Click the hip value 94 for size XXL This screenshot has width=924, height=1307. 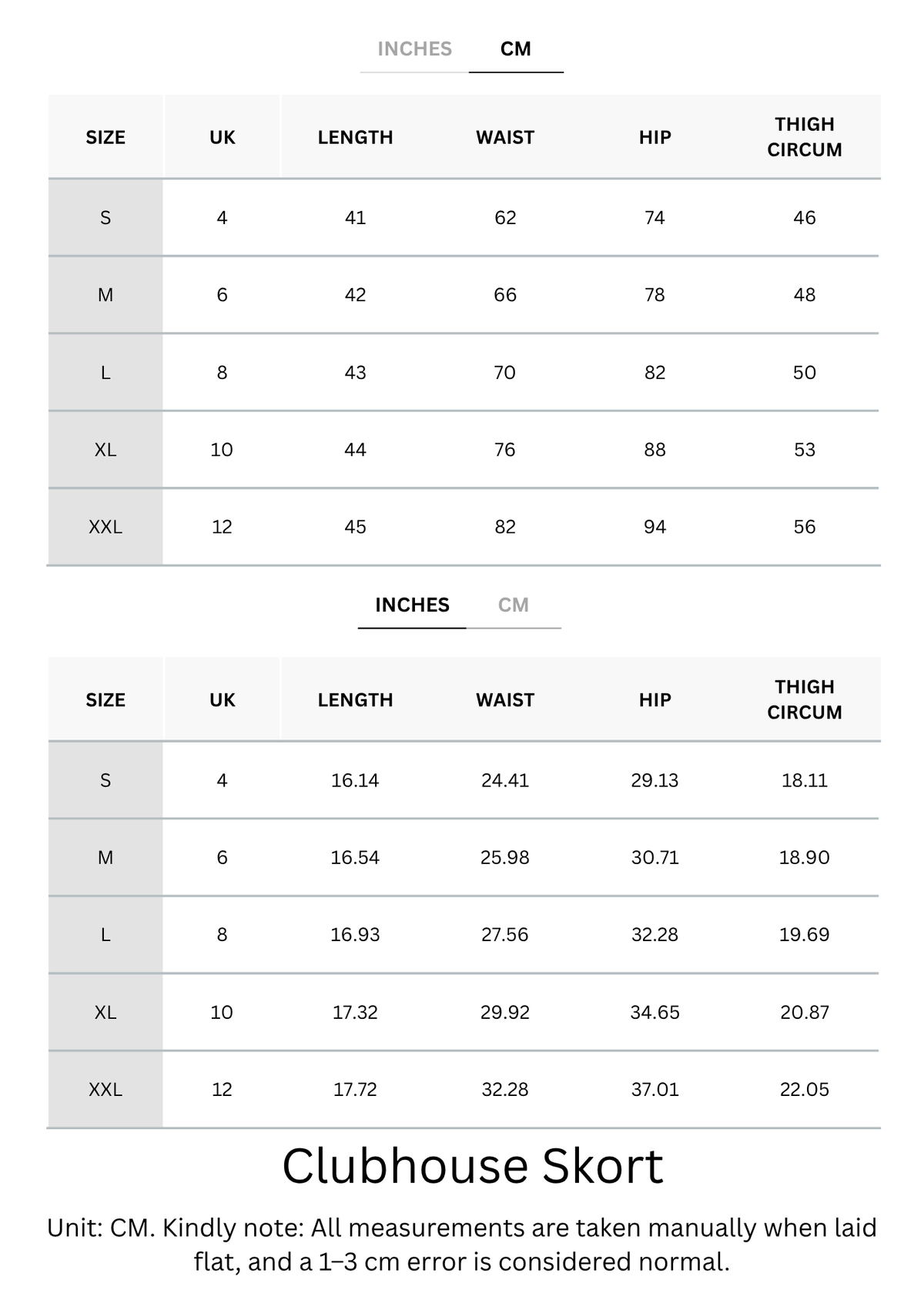(x=654, y=528)
